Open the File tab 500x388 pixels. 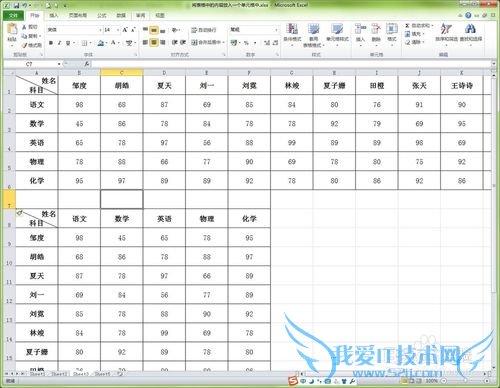coord(13,15)
